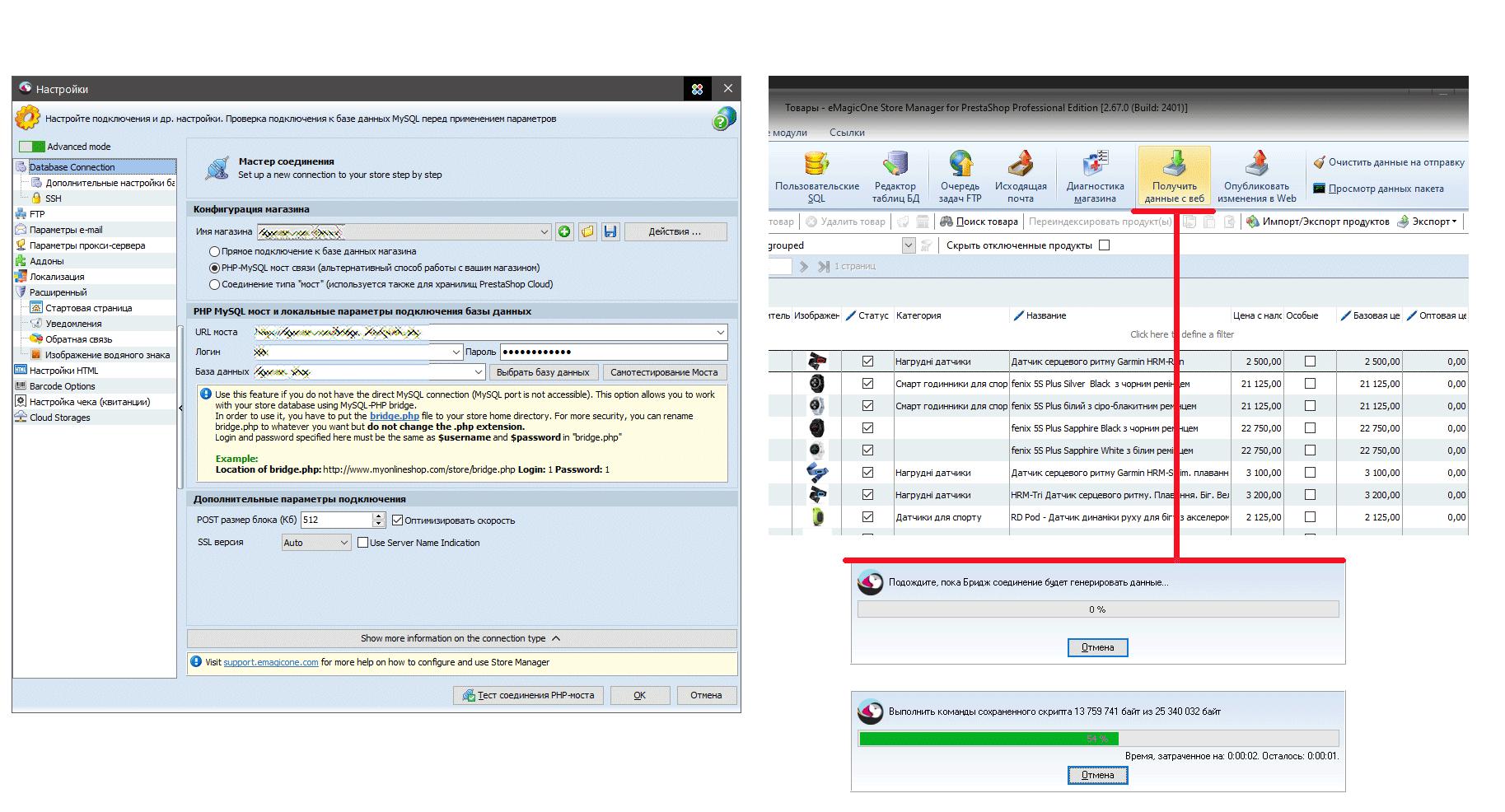
Task: Toggle the Advanced mode switch
Action: pos(32,147)
